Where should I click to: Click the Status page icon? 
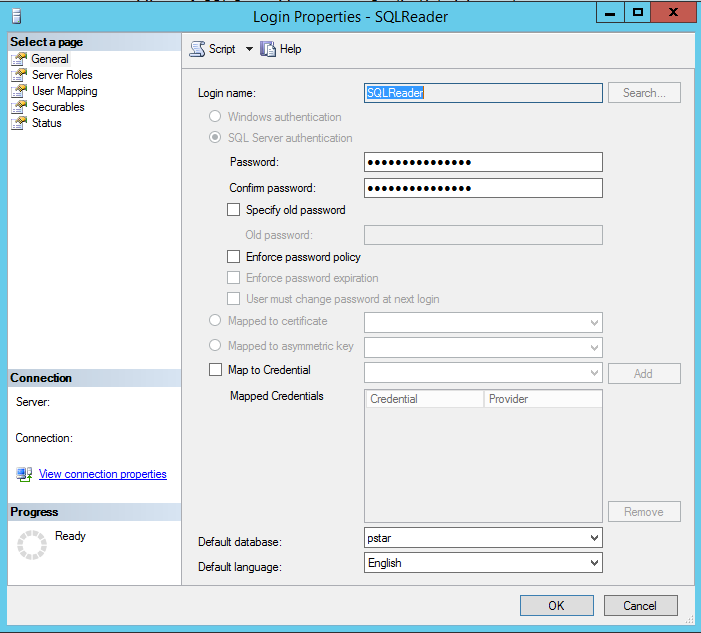(x=19, y=123)
